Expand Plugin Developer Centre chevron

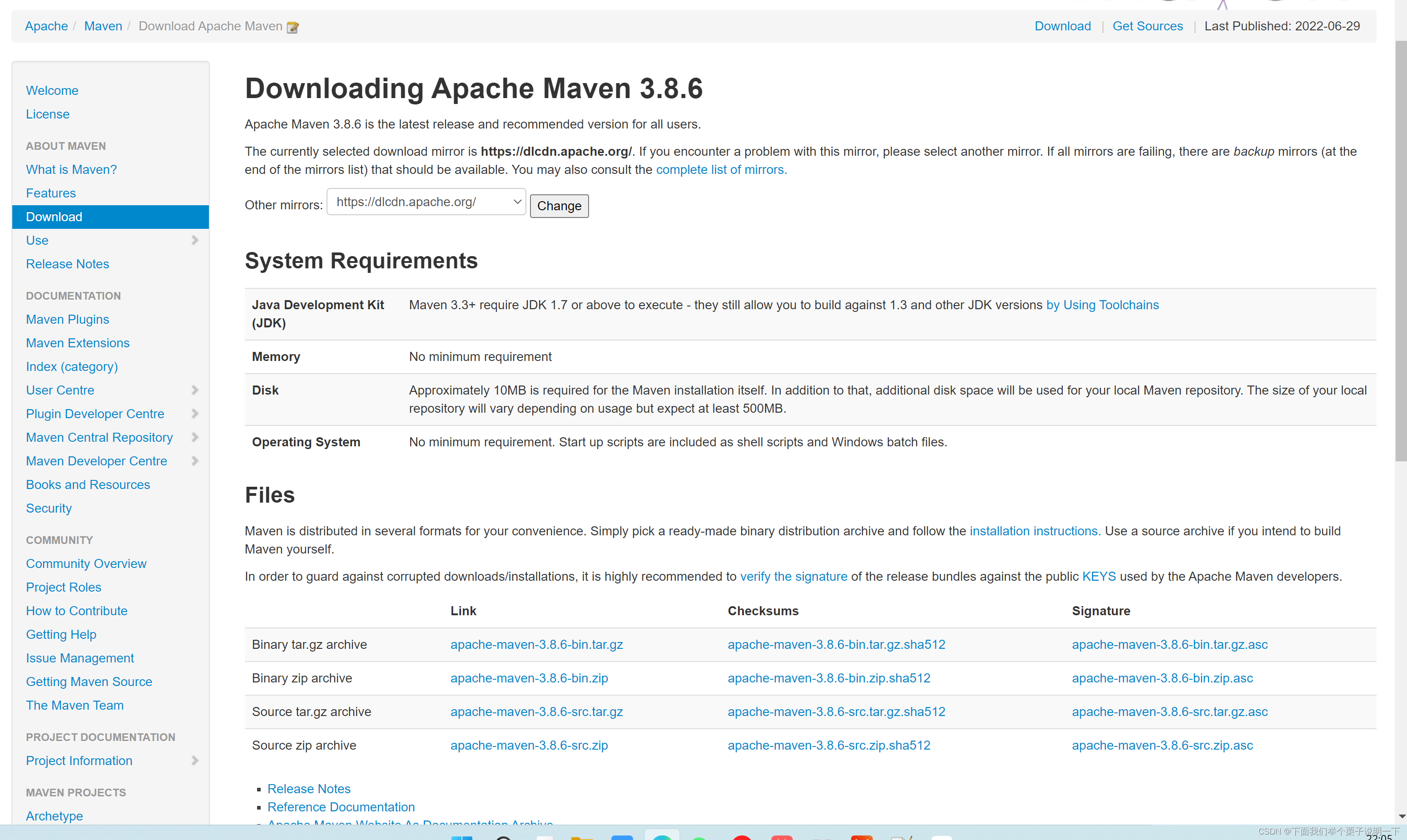click(x=195, y=414)
